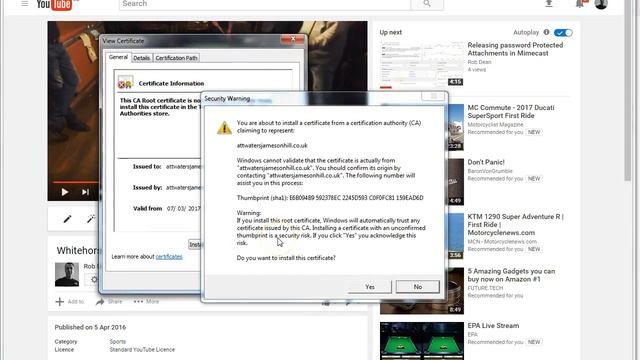This screenshot has height=360, width=640.
Task: Click the FUTURE TECH channel name
Action: [x=485, y=288]
